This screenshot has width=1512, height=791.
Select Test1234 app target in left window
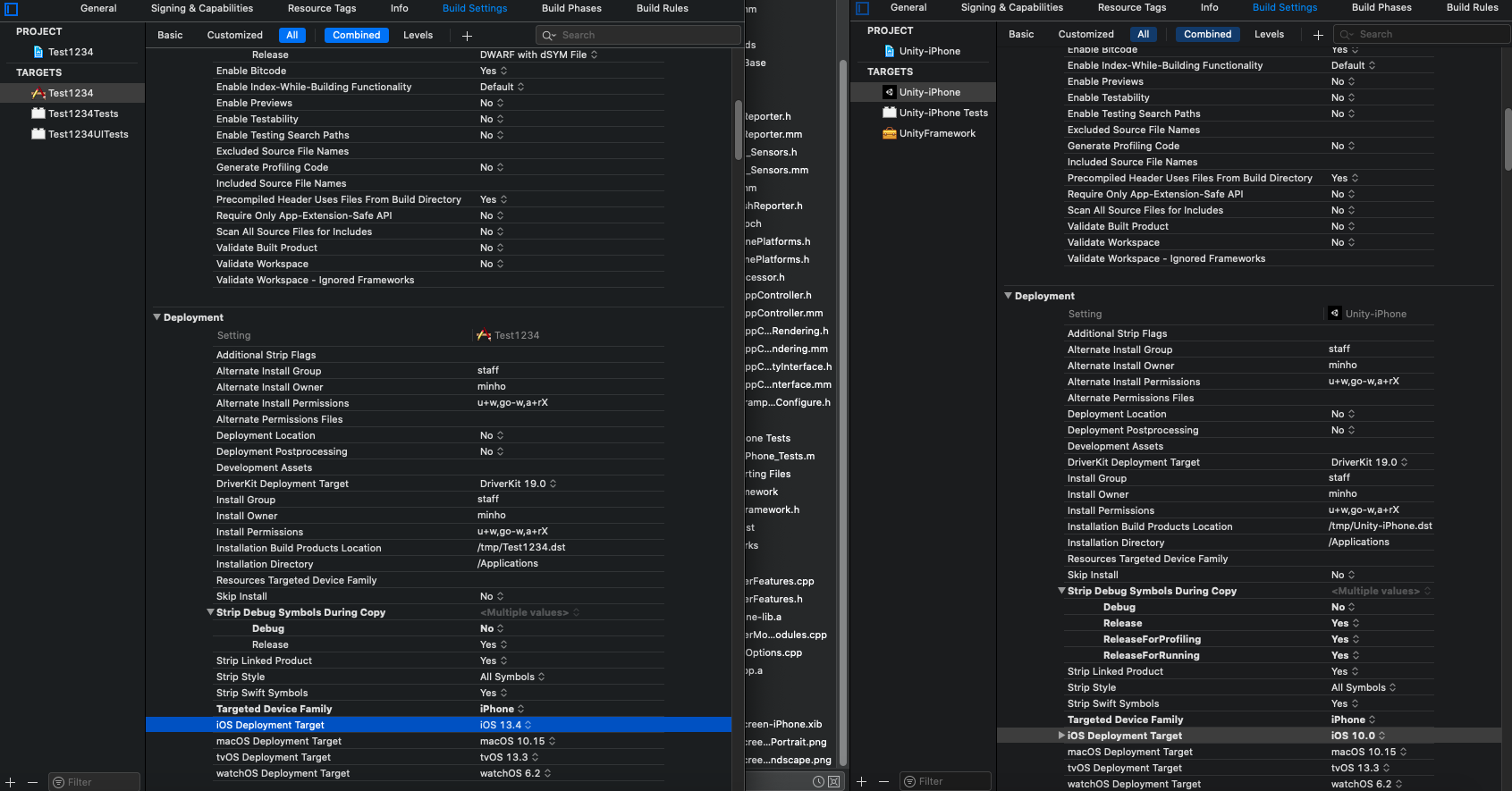[71, 93]
